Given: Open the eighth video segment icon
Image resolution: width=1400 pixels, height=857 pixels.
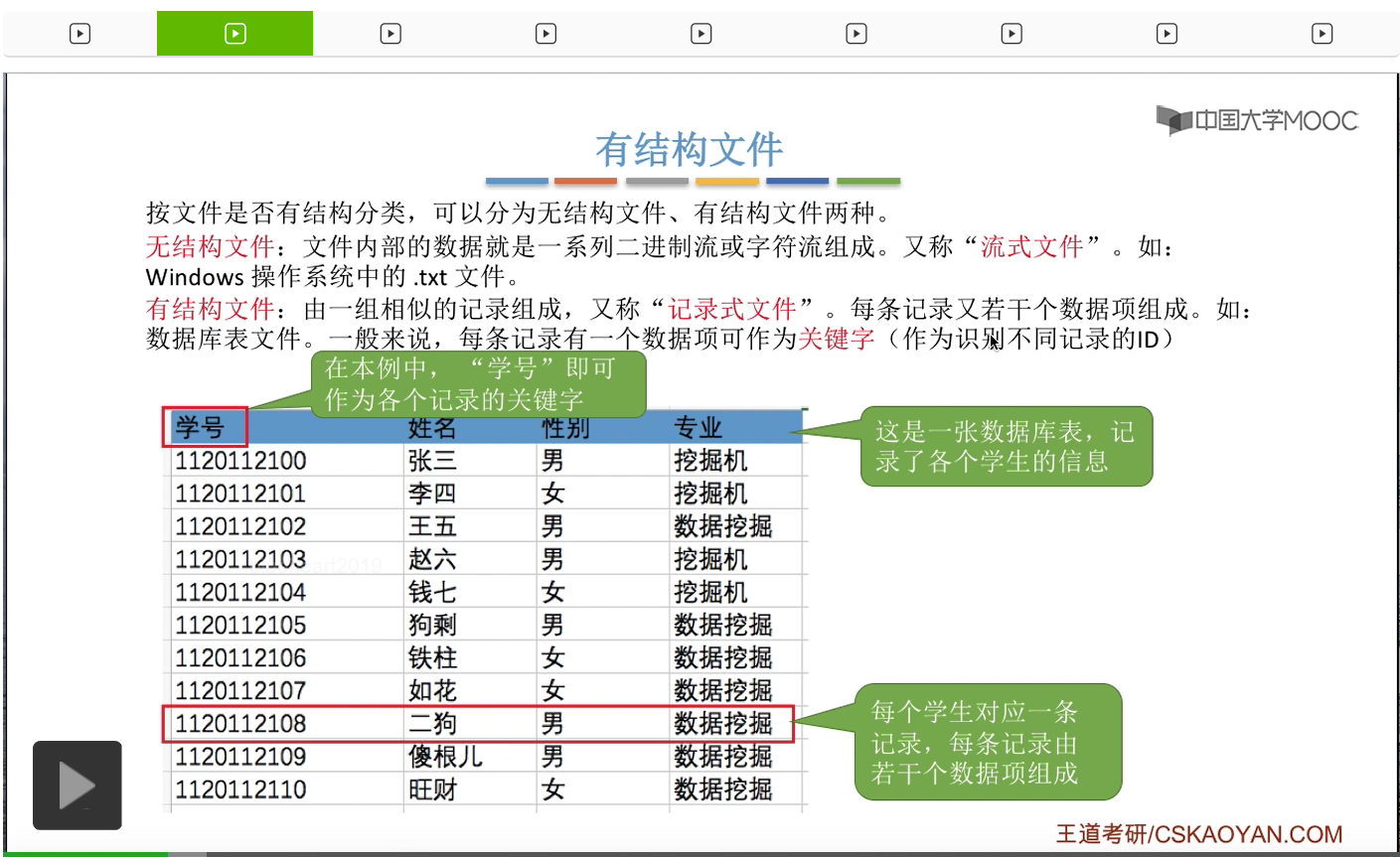Looking at the screenshot, I should pyautogui.click(x=1167, y=34).
